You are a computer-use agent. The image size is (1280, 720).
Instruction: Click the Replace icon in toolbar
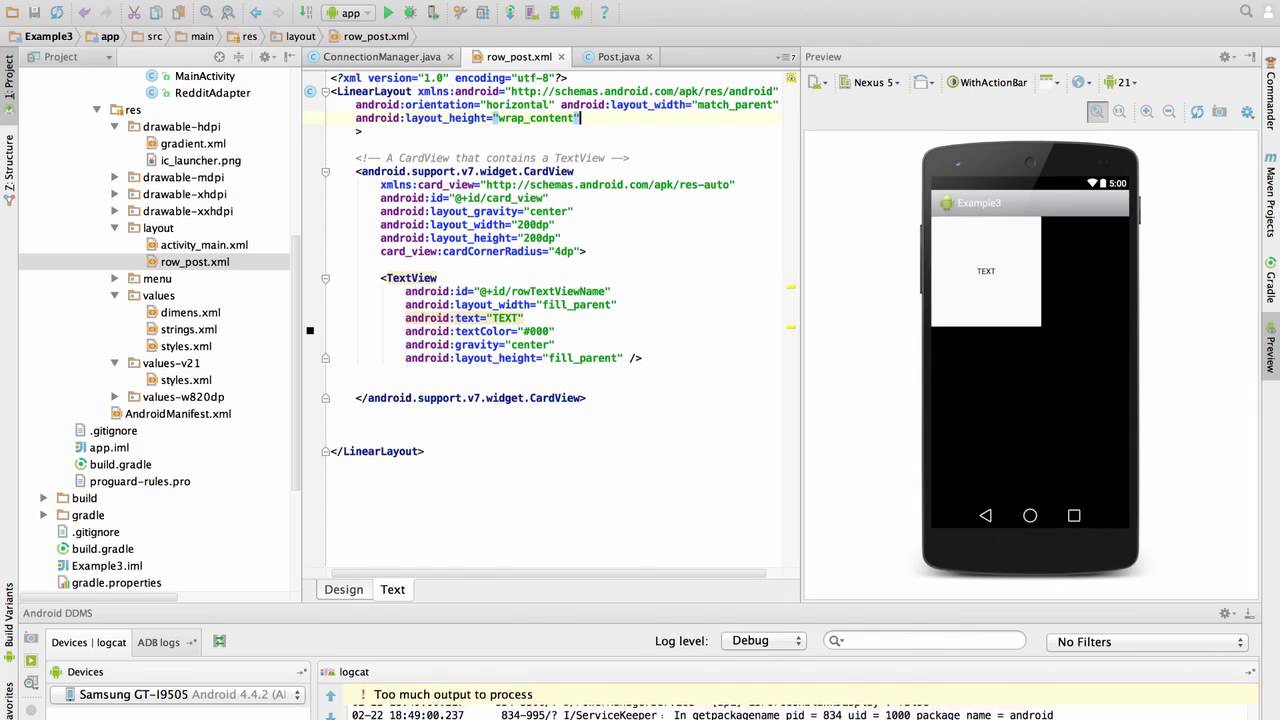pos(229,13)
